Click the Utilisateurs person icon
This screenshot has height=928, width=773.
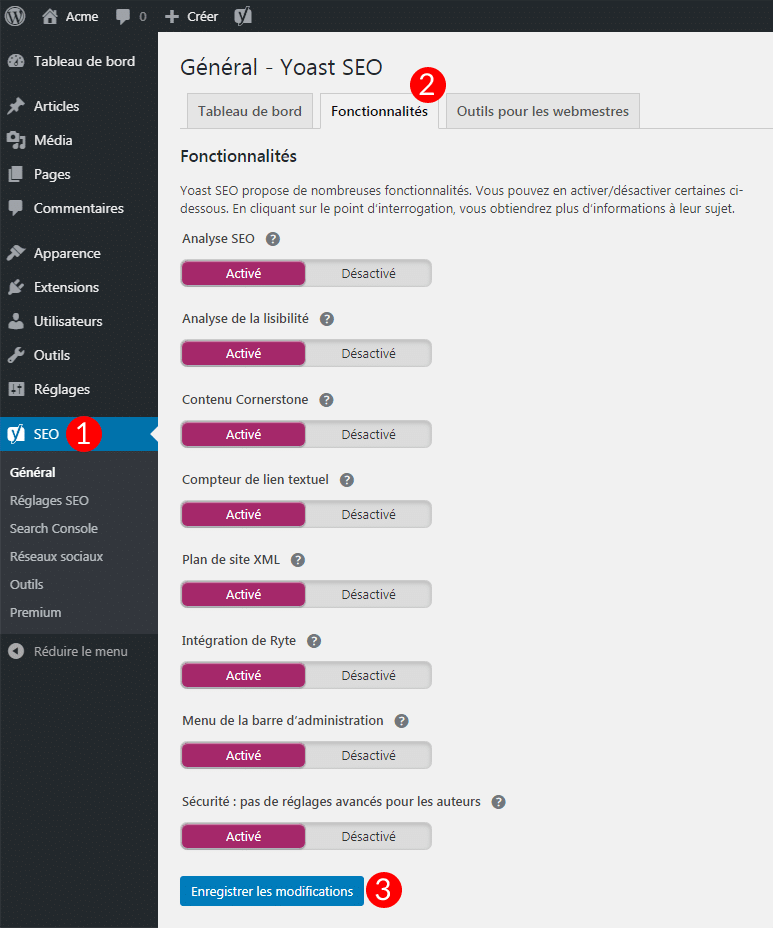pos(16,321)
